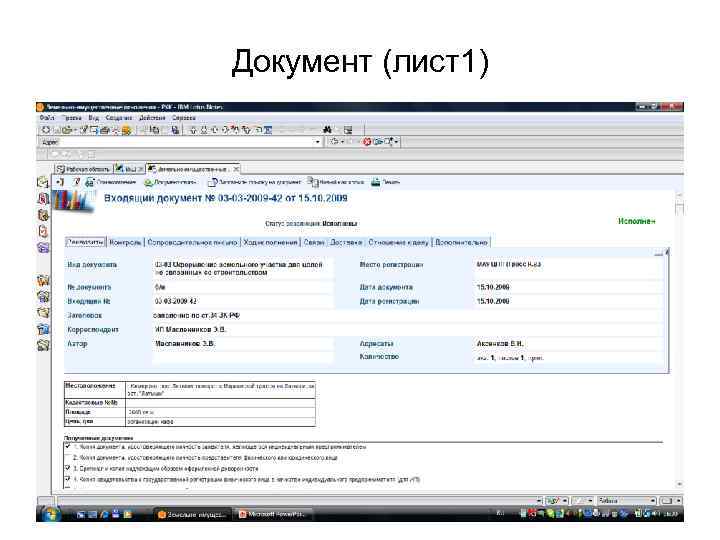Expand the navigation back-button dropdown arrow
Screen dimensions: 720x540
343,142
